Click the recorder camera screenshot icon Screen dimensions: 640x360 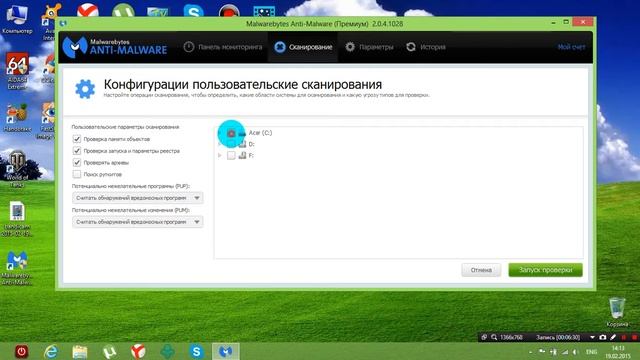click(x=603, y=338)
